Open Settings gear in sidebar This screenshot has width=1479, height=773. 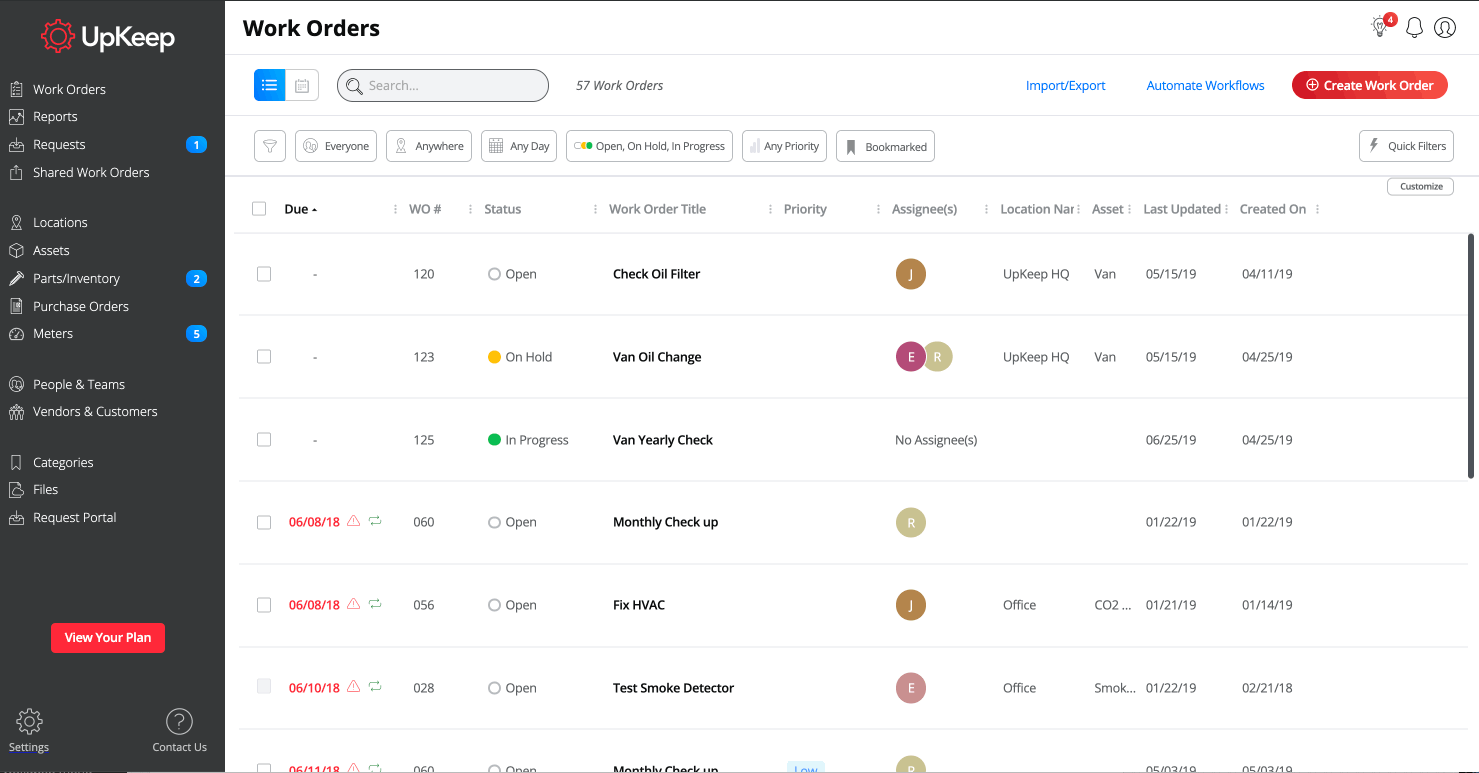(x=29, y=721)
